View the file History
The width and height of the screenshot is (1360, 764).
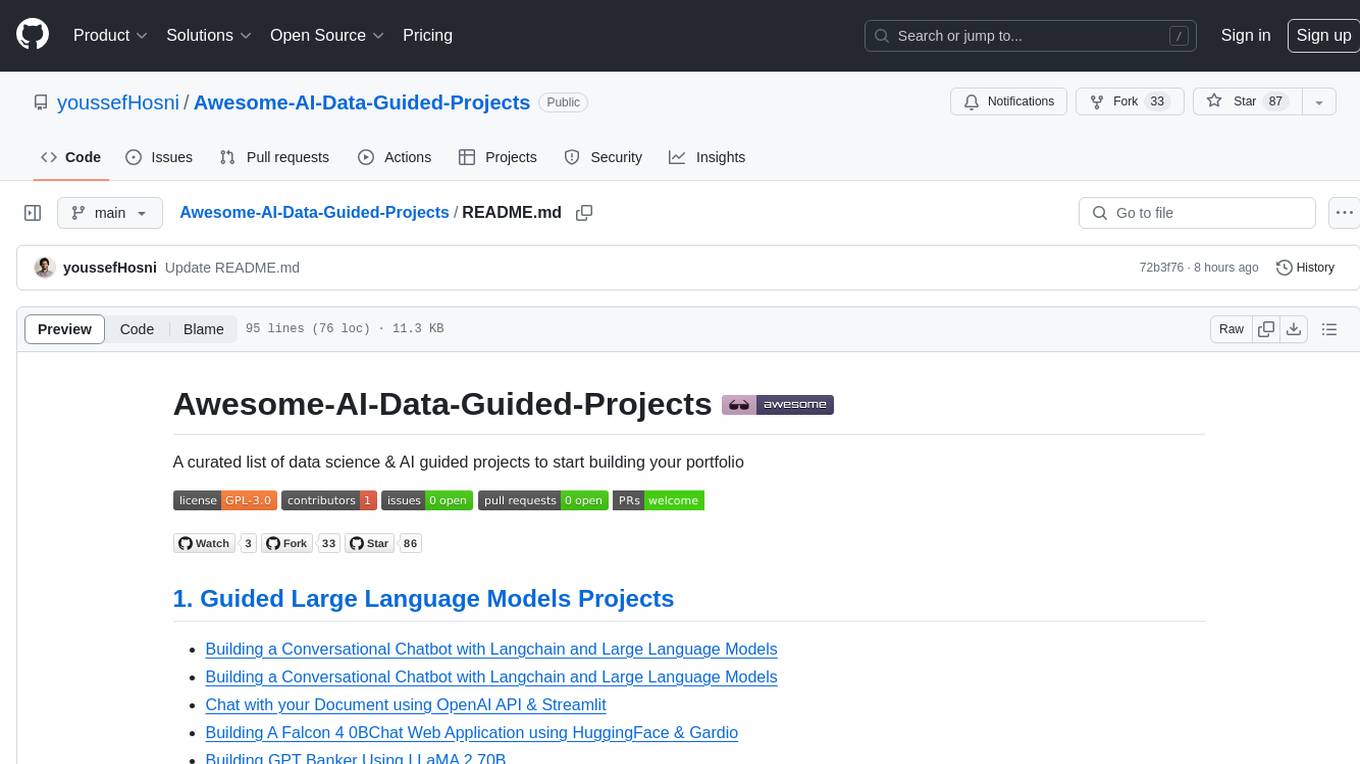[x=1305, y=268]
